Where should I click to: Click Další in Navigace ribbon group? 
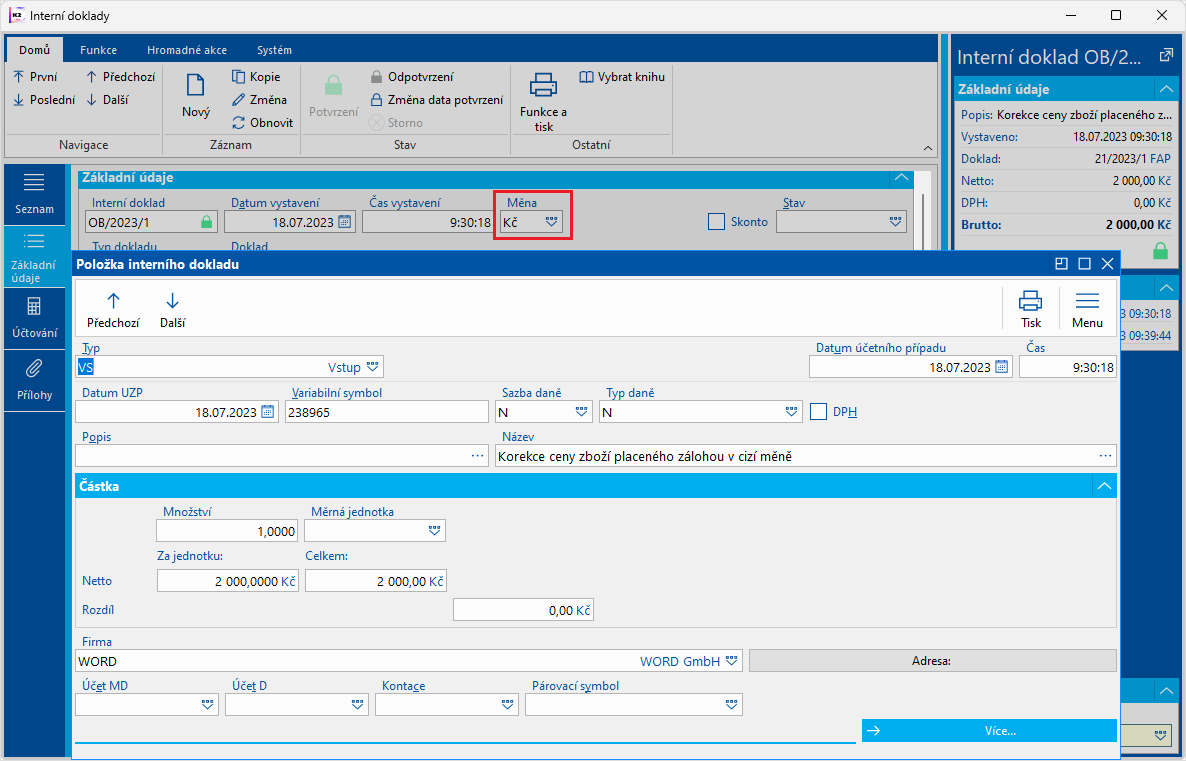[107, 99]
